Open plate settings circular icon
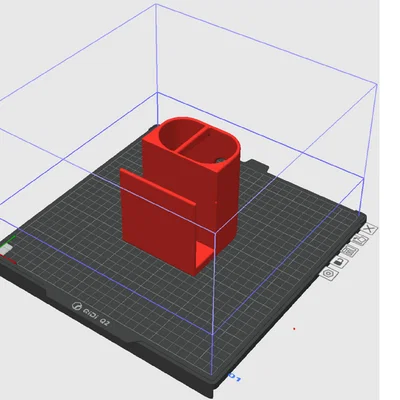This screenshot has width=400, height=400. pos(329,274)
